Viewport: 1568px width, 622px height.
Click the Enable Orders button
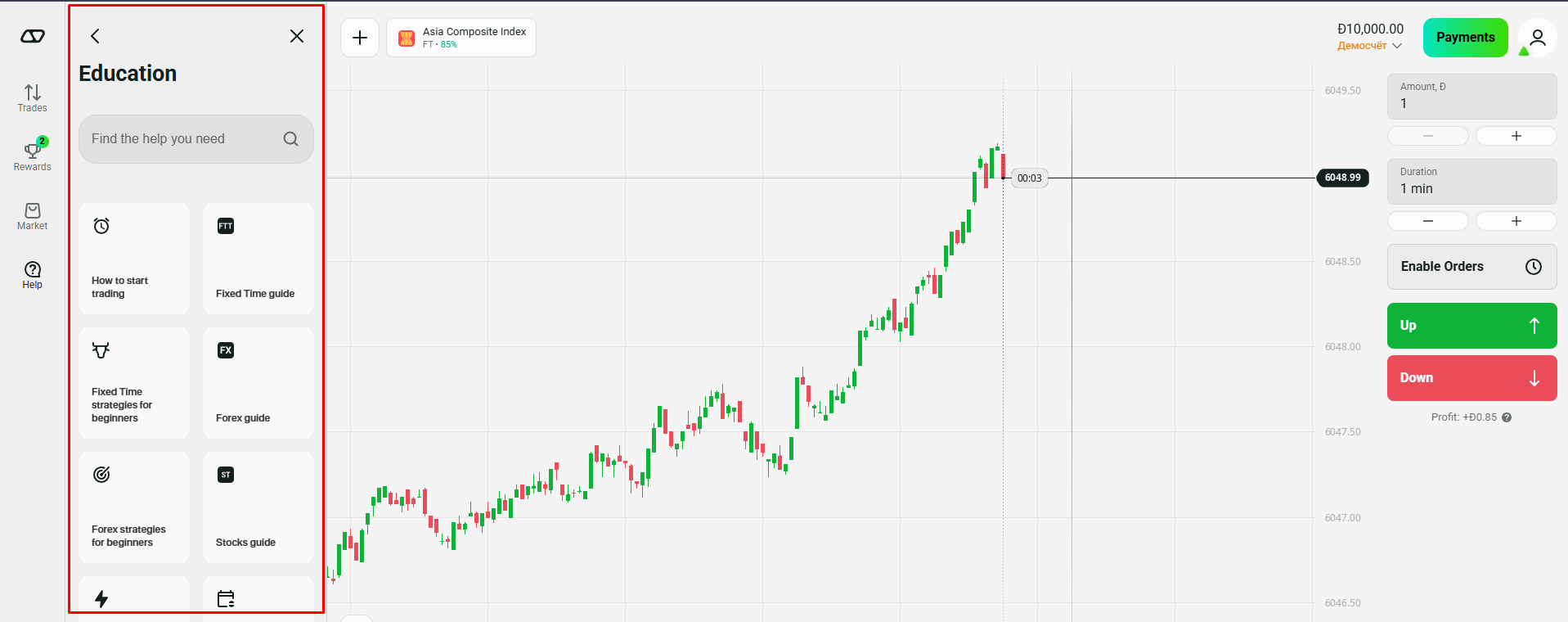pos(1471,267)
